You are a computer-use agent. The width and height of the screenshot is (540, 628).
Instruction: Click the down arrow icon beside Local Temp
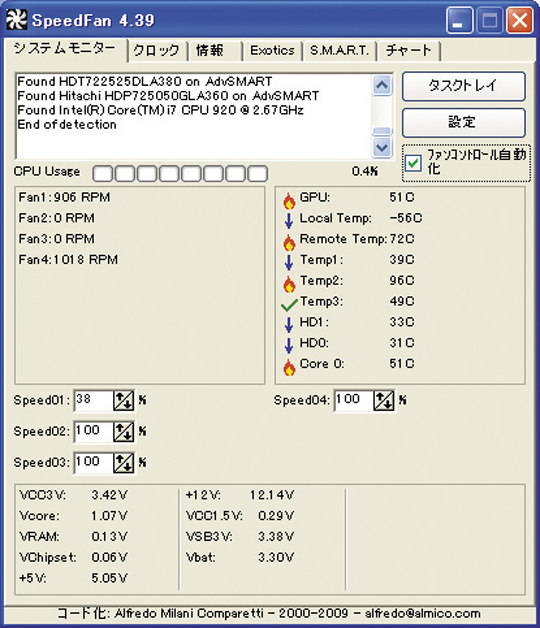click(289, 221)
